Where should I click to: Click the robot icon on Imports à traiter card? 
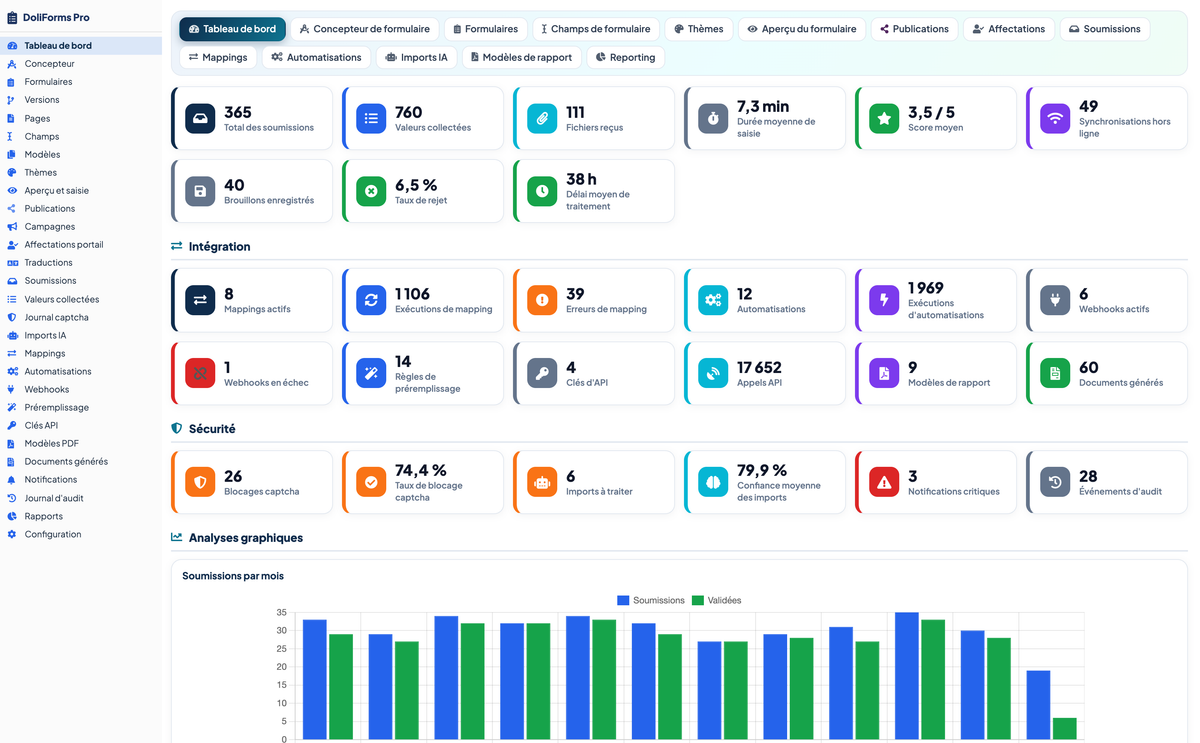[x=542, y=482]
